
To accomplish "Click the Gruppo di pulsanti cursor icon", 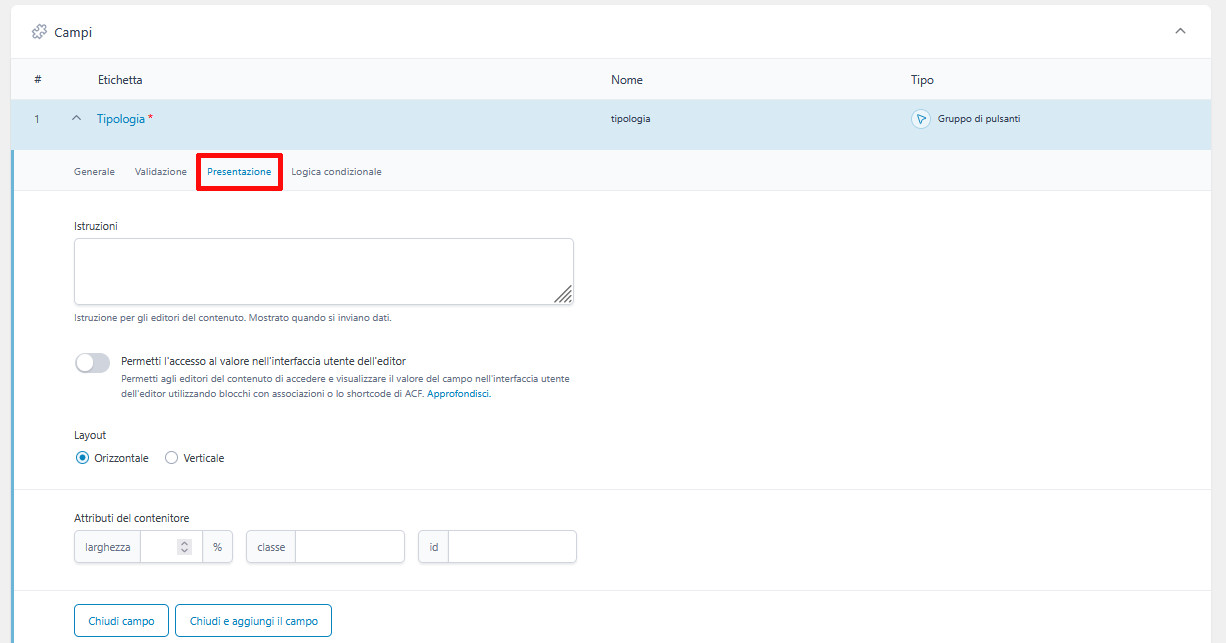I will (921, 119).
